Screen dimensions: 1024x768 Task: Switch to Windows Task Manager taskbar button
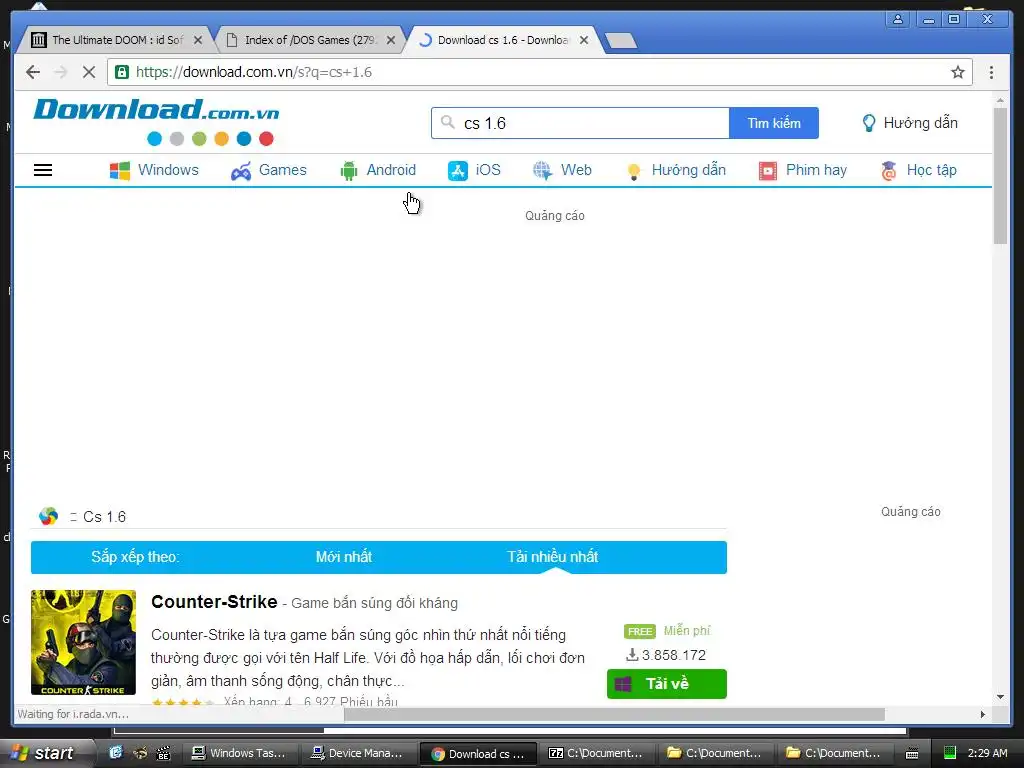[238, 753]
